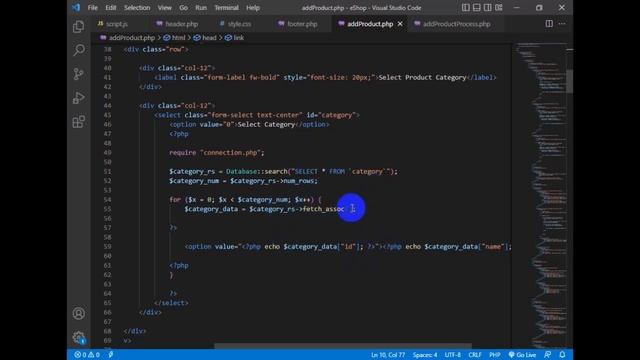The height and width of the screenshot is (360, 640).
Task: Open the Selection menu
Action: click(x=137, y=8)
